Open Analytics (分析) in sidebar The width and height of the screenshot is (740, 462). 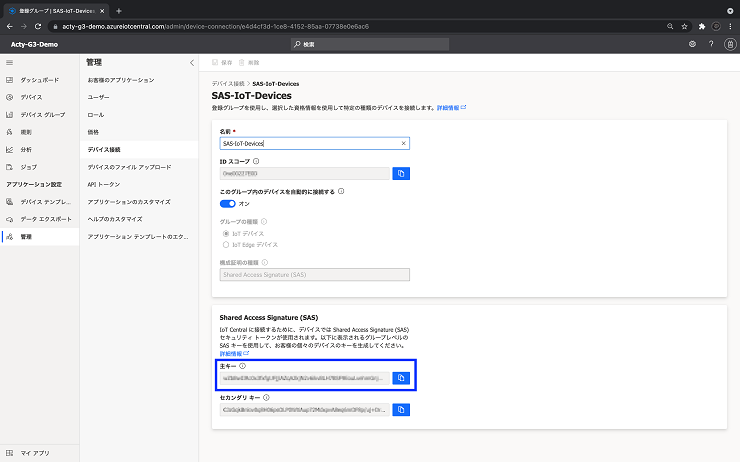pos(40,150)
